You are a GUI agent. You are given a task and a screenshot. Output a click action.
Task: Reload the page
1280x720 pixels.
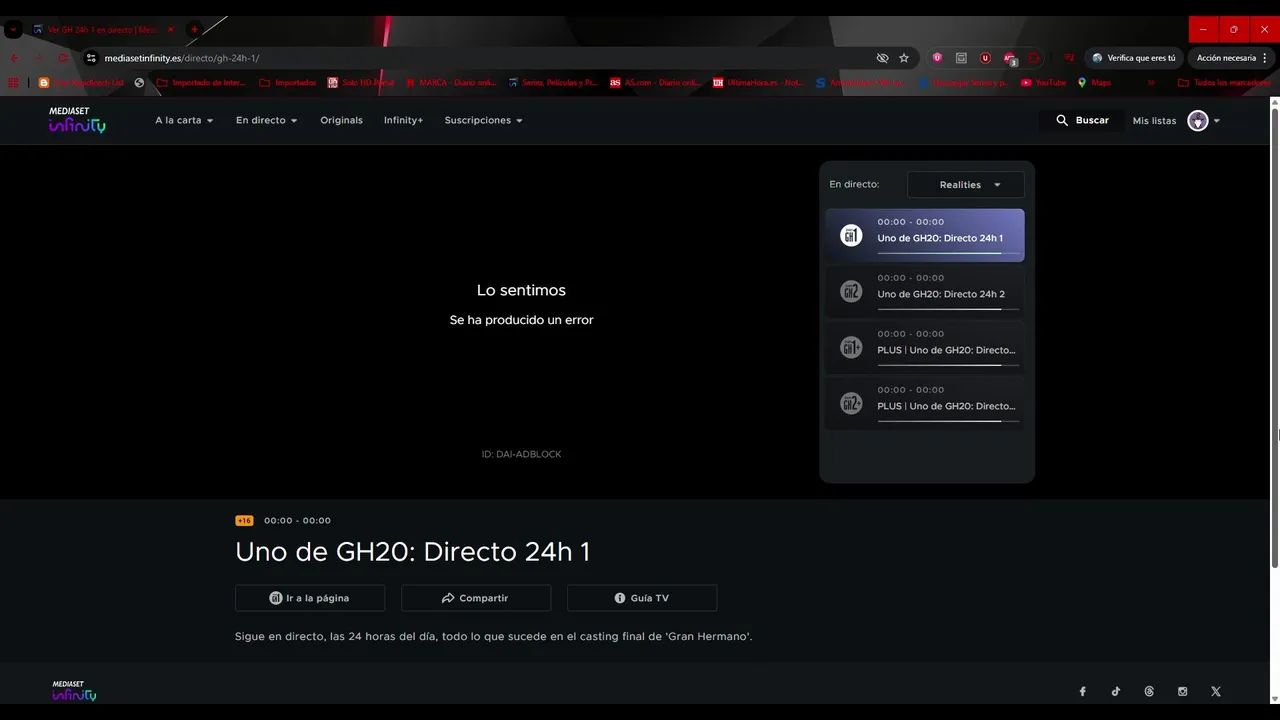coord(62,58)
